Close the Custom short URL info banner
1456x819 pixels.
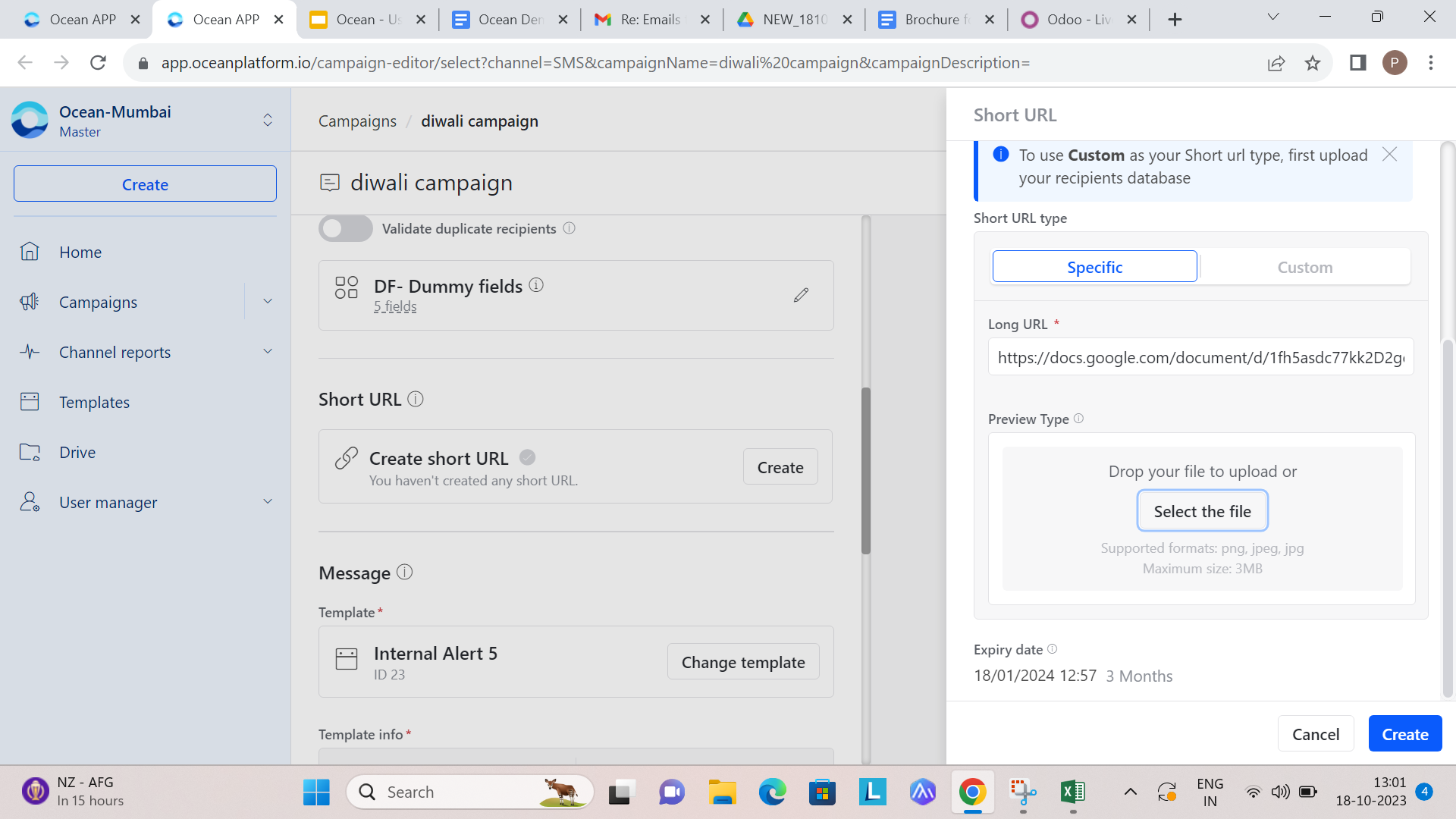click(1389, 155)
